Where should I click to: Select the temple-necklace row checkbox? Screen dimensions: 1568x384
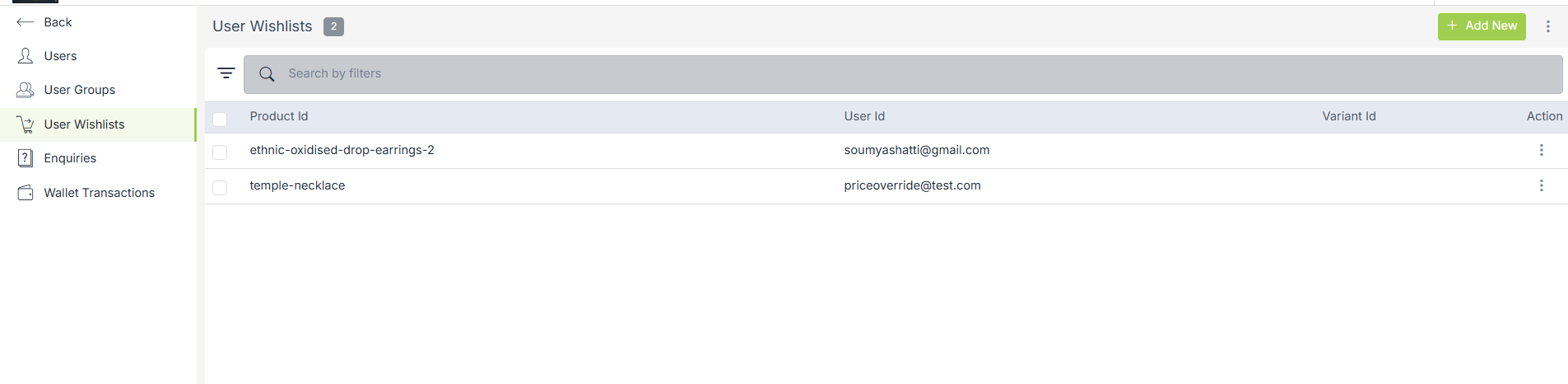pyautogui.click(x=220, y=187)
